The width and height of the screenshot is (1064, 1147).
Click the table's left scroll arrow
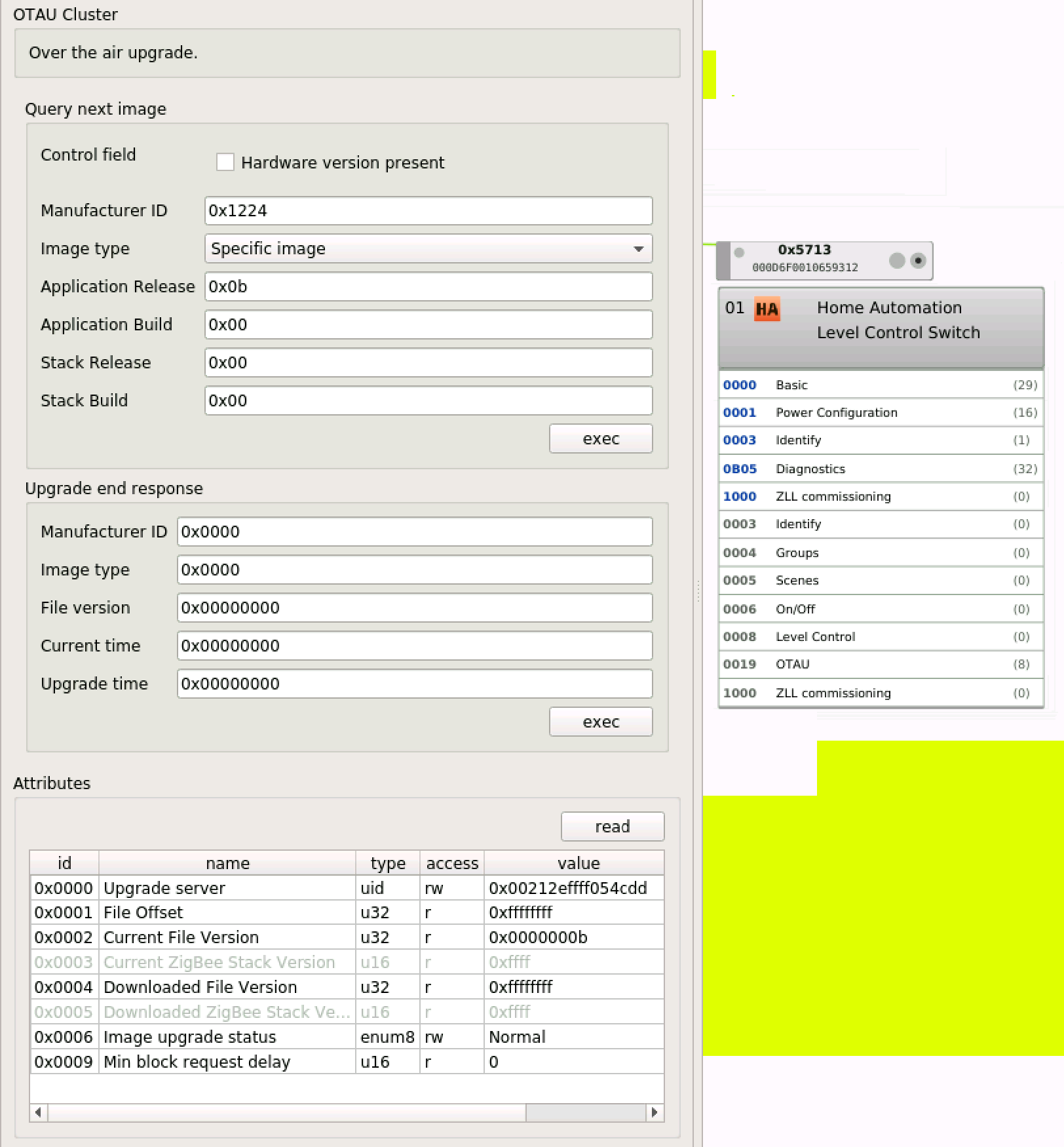[39, 1112]
